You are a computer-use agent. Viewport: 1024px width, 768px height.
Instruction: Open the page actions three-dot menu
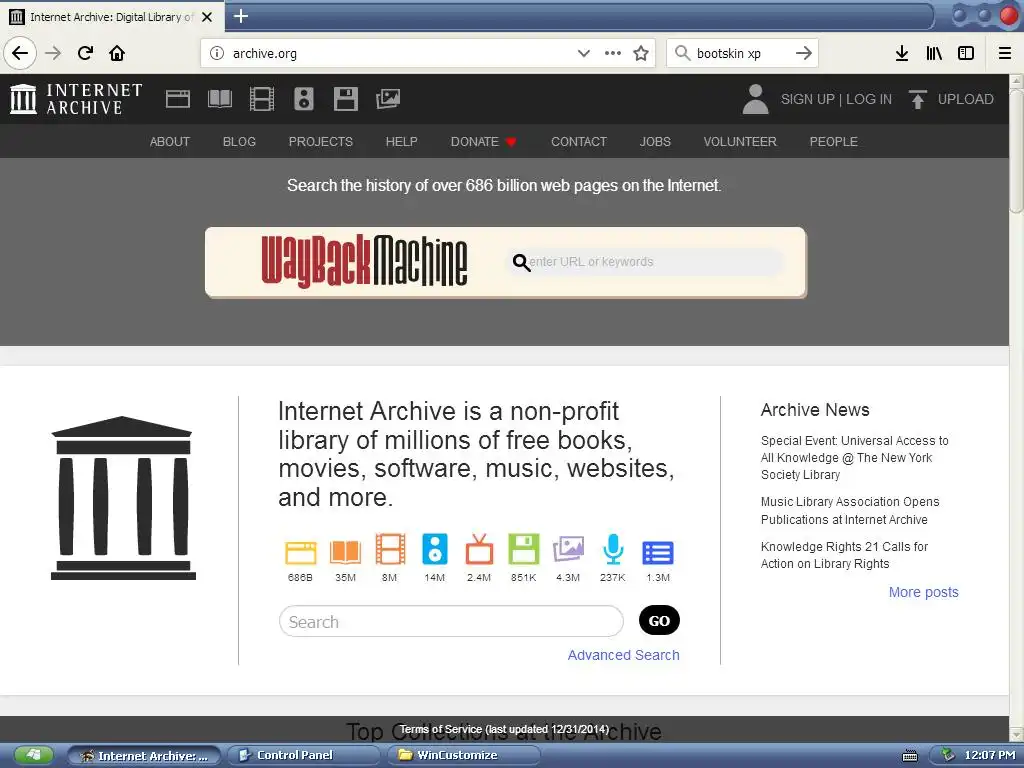tap(613, 53)
